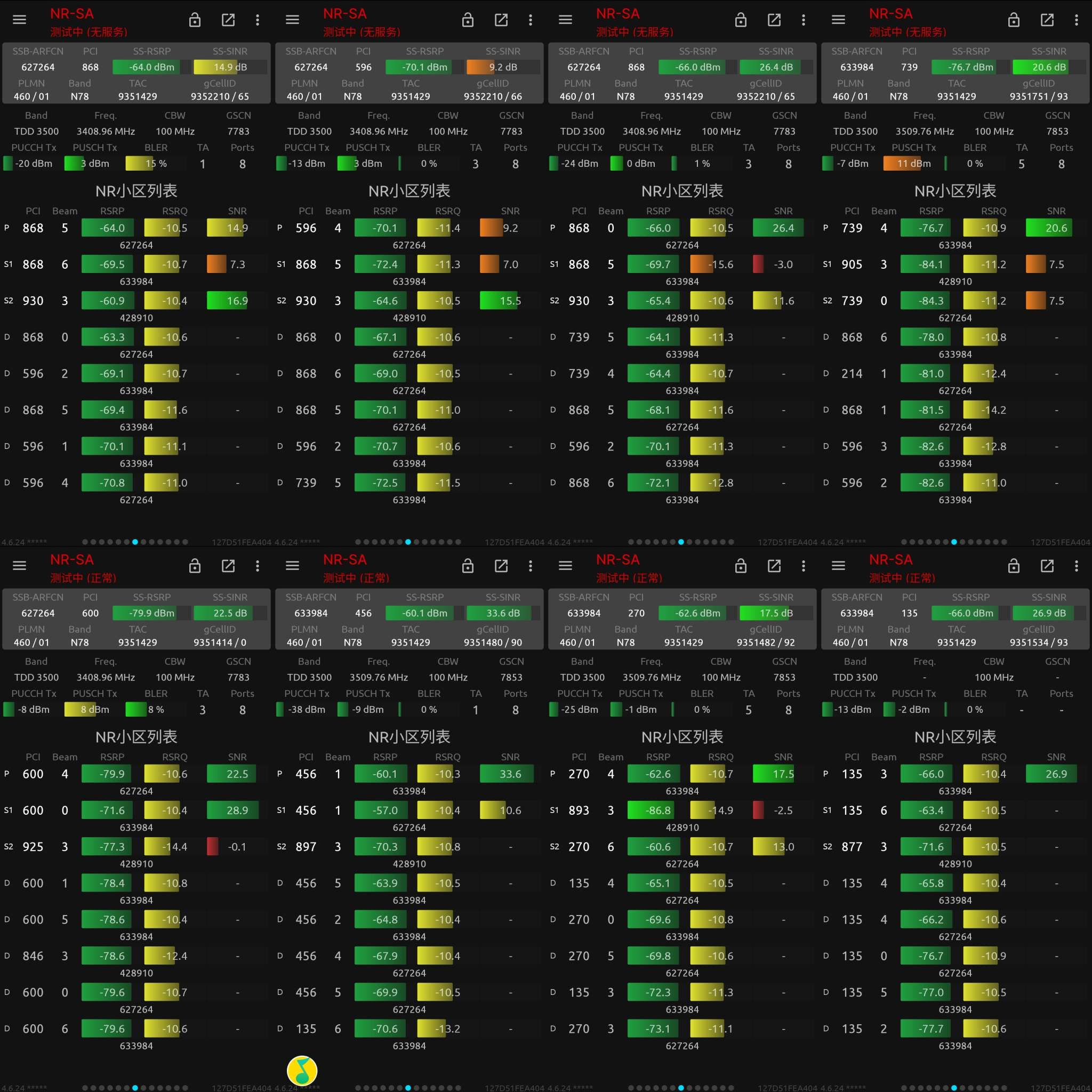Open three-dot overflow menu in PCI 596 panel
Viewport: 1092px width, 1092px height.
click(530, 20)
